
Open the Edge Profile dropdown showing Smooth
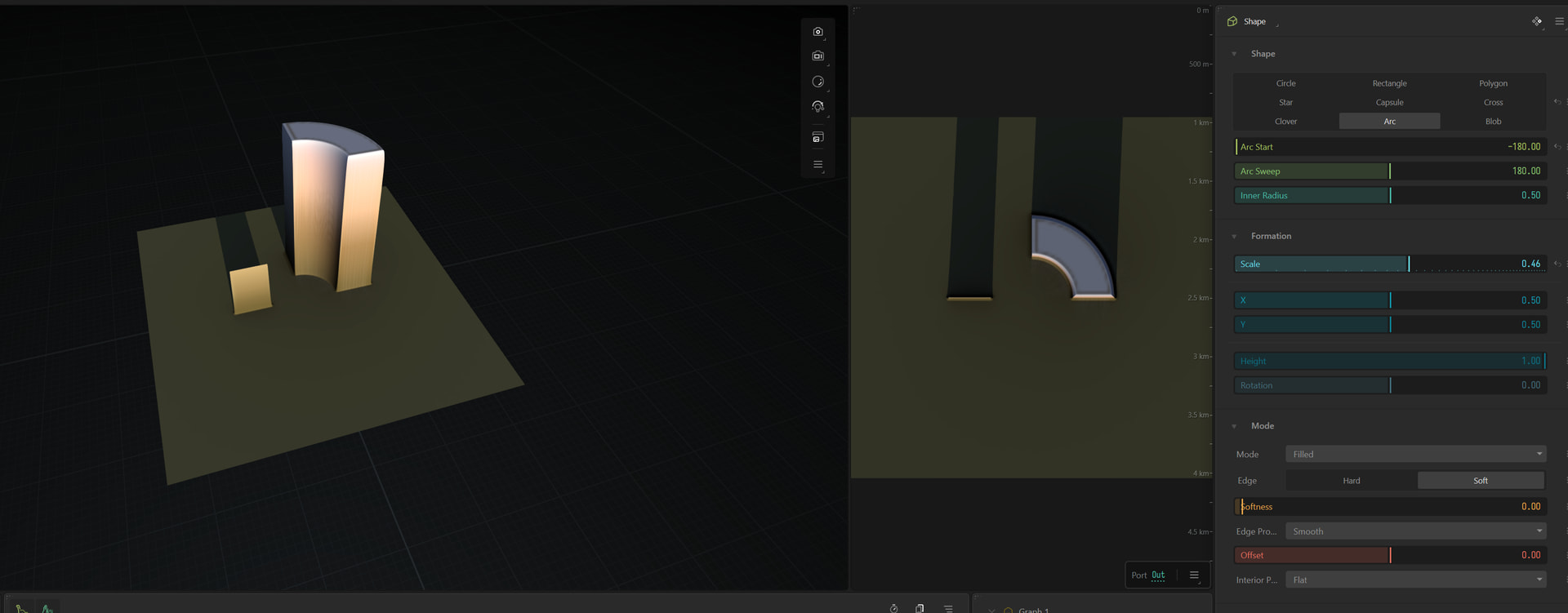click(1416, 531)
